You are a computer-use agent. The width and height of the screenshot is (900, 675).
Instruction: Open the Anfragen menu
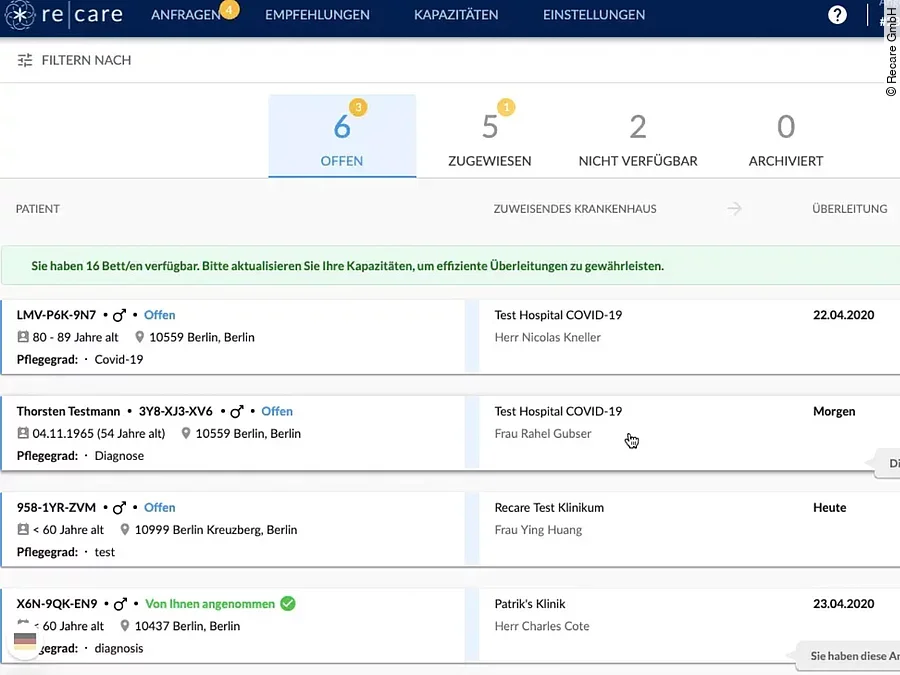[185, 15]
